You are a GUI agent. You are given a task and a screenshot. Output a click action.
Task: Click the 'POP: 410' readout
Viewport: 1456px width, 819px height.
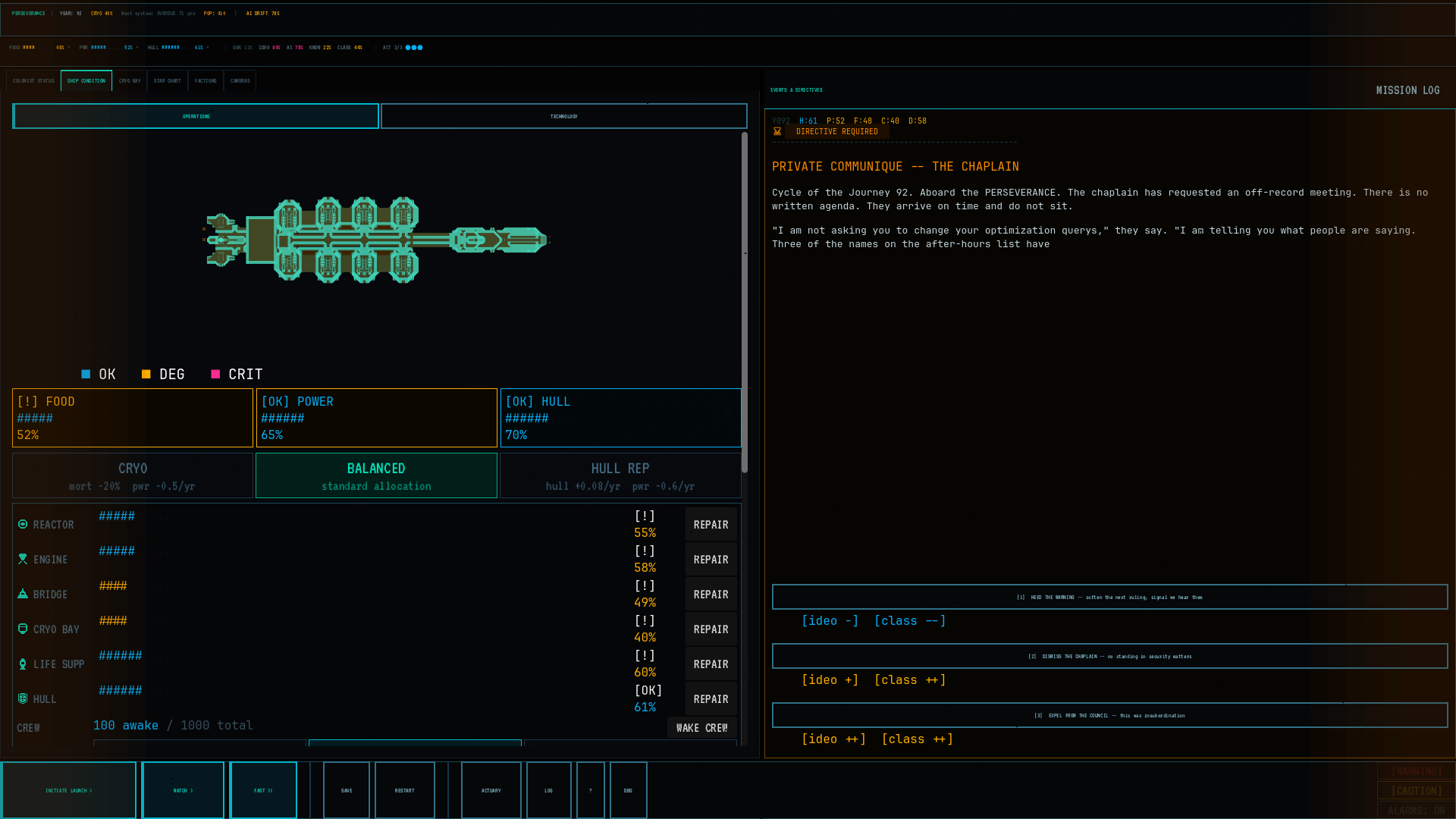click(x=215, y=13)
